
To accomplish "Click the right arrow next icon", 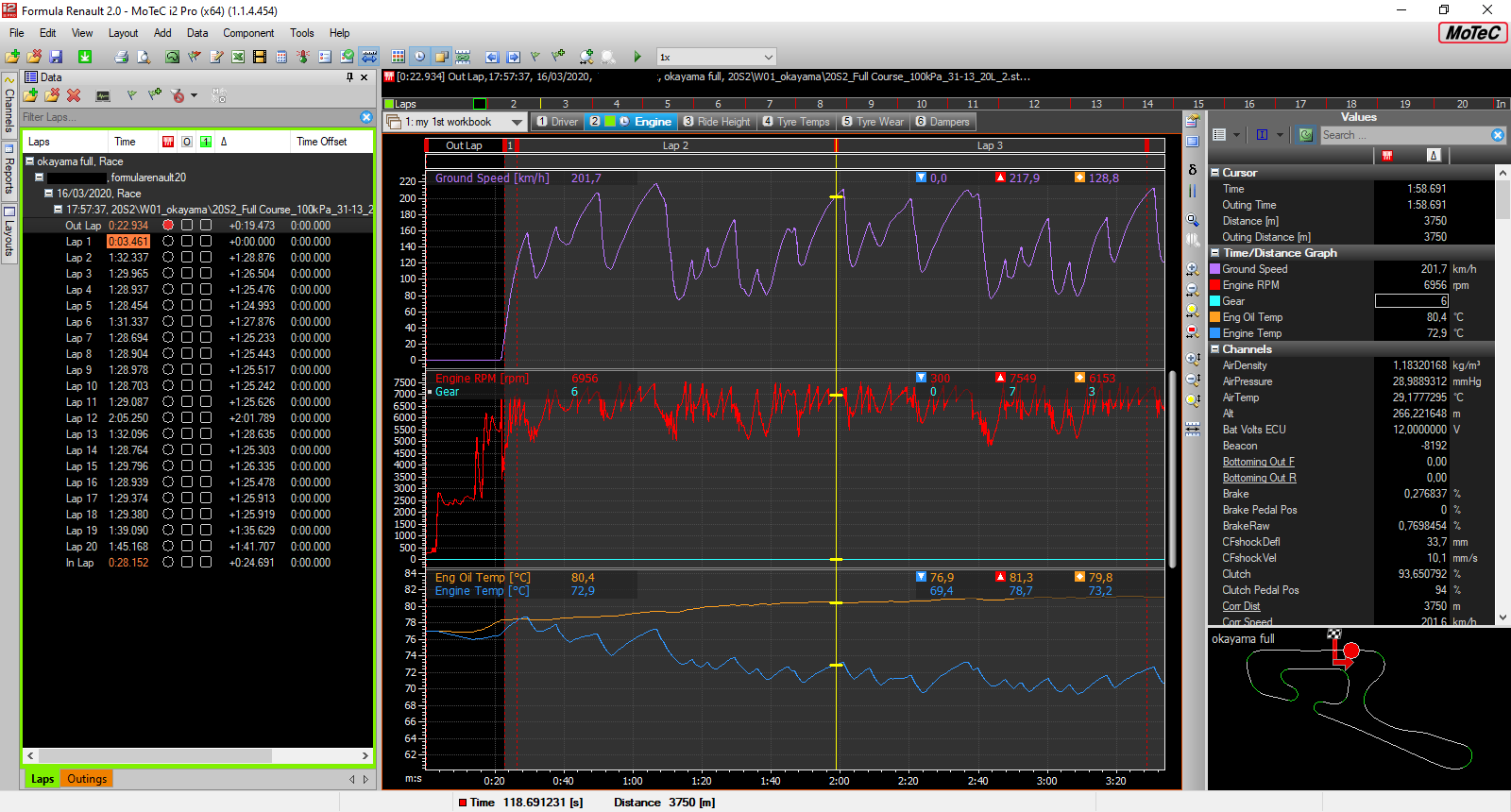I will tap(513, 57).
